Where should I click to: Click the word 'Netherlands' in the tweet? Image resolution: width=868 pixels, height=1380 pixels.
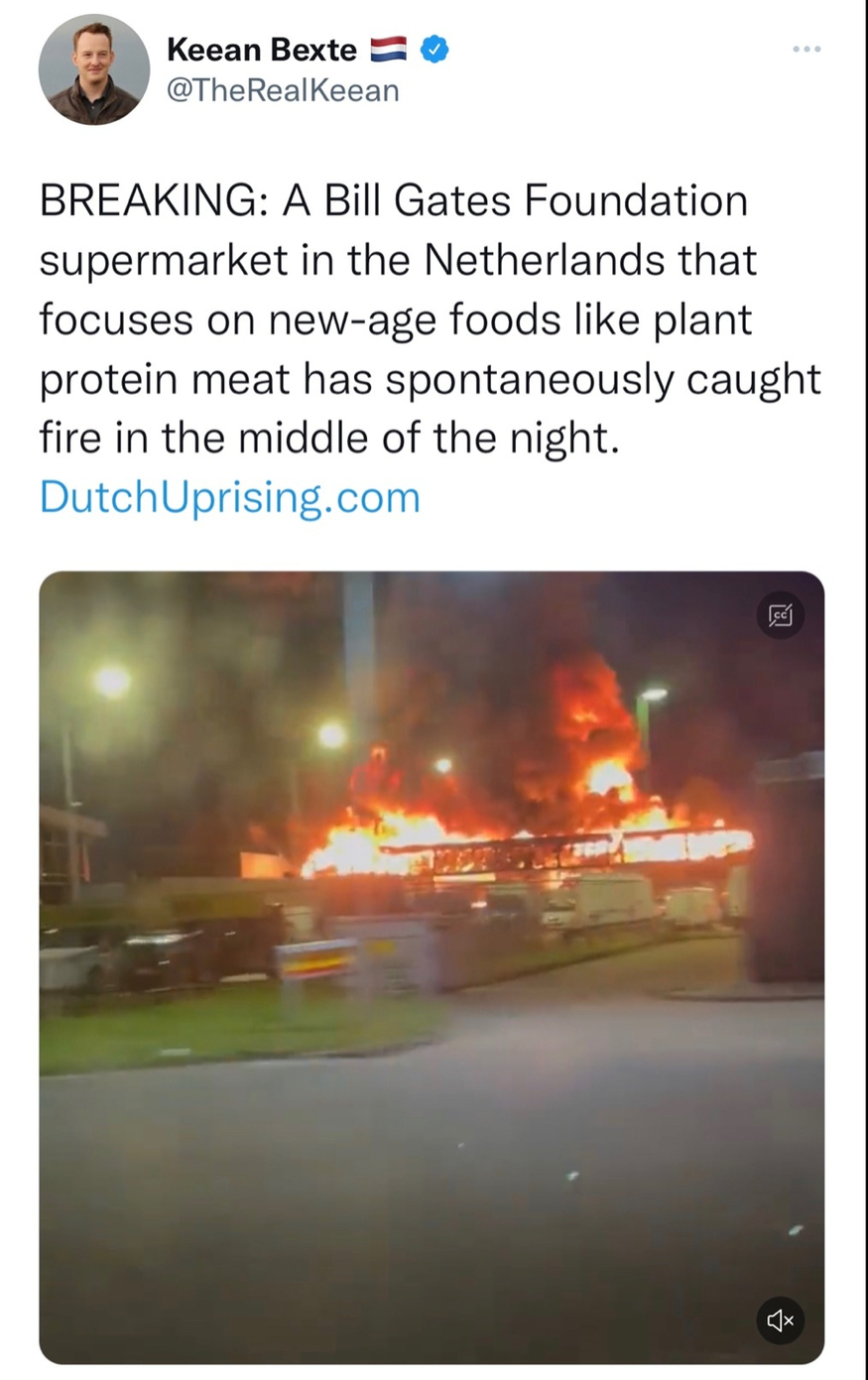click(x=546, y=260)
